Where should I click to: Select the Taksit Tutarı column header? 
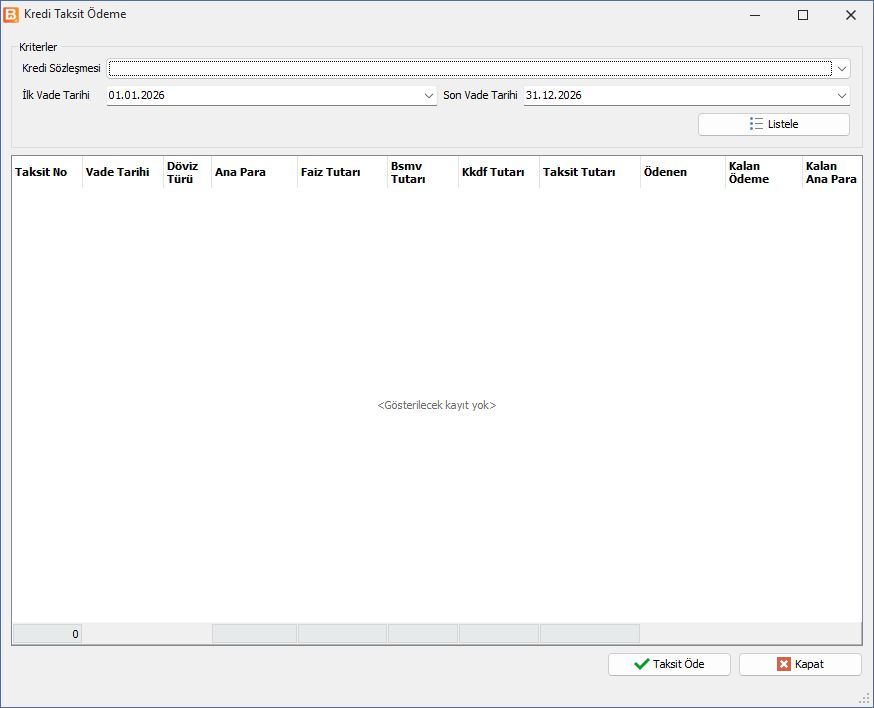pos(590,172)
